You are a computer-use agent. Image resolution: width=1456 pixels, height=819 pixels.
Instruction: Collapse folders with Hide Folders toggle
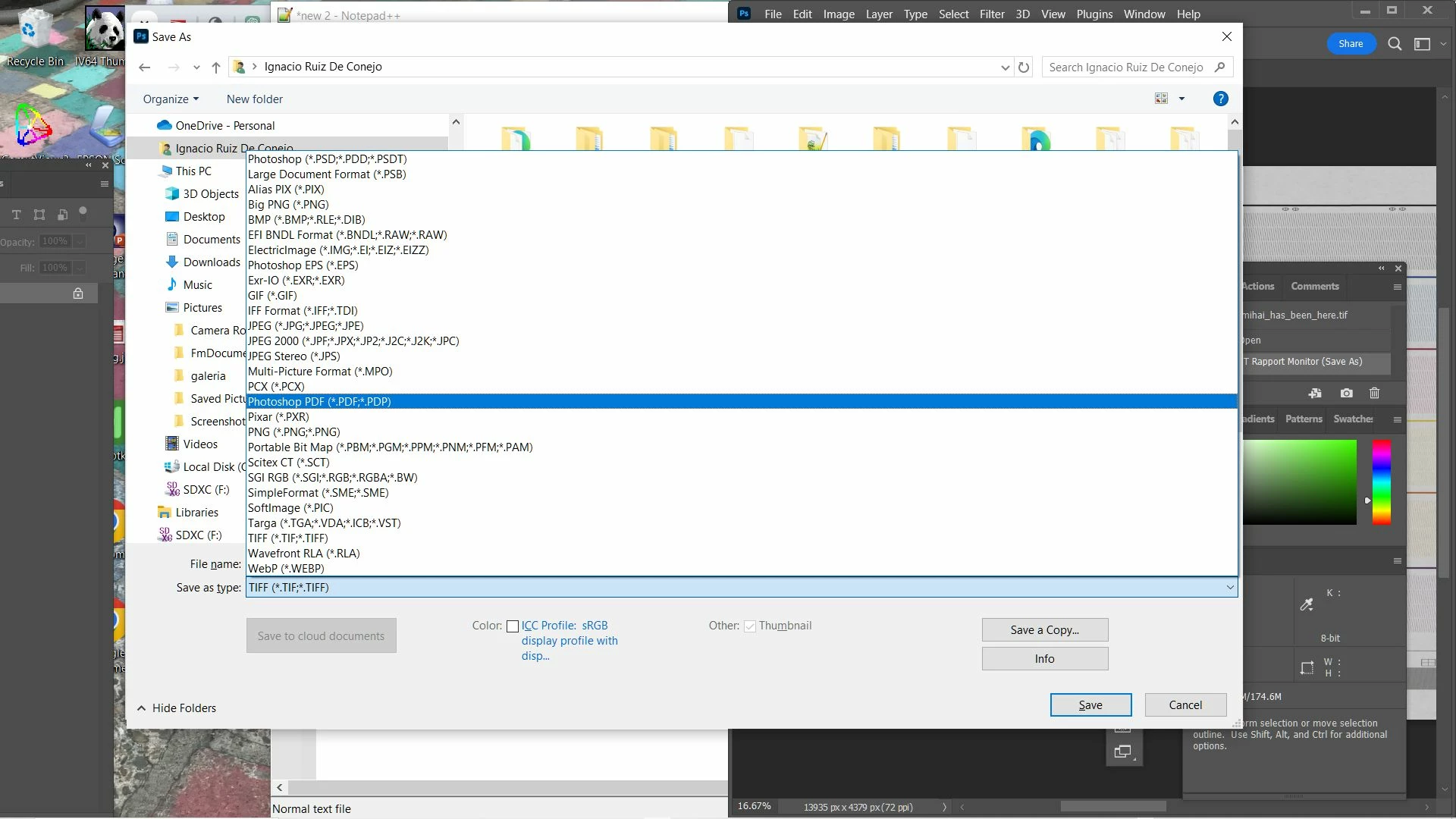(x=176, y=708)
